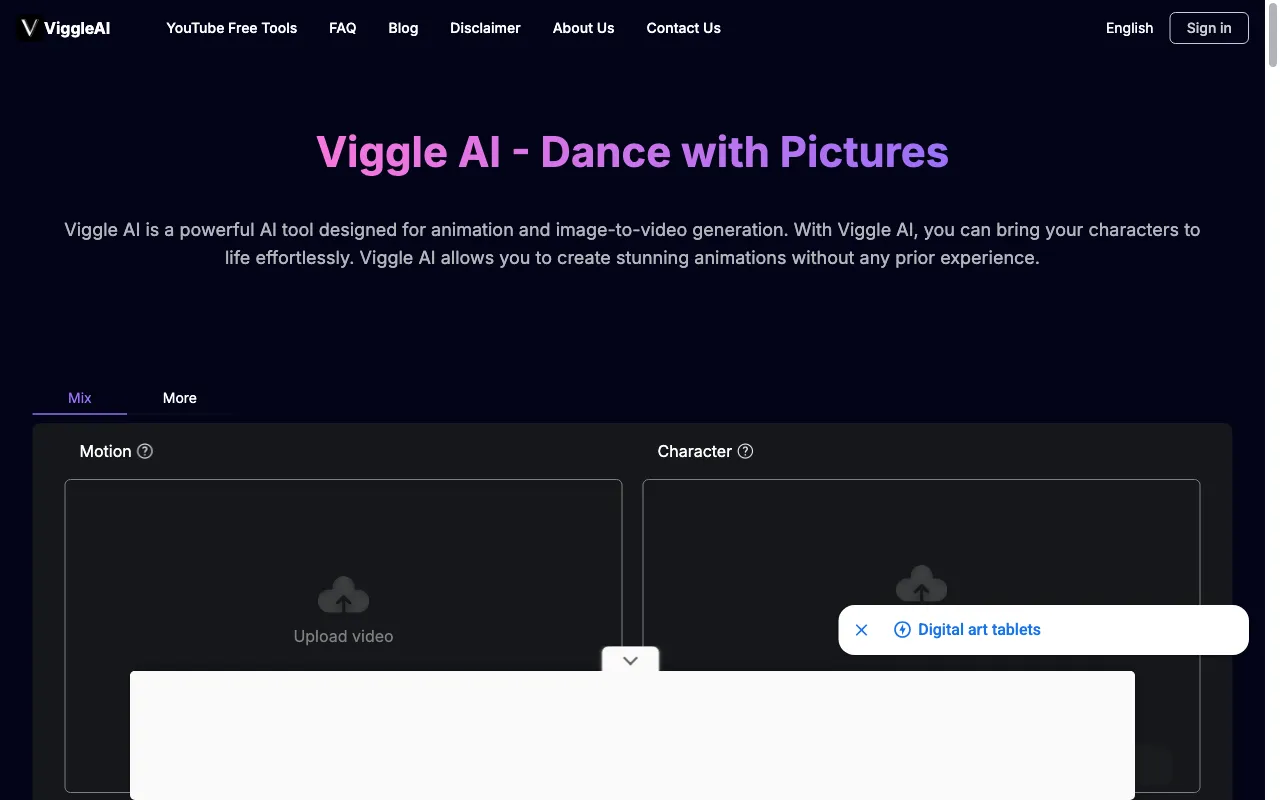Click the ViggleAI logo icon
Image resolution: width=1280 pixels, height=800 pixels.
coord(30,28)
